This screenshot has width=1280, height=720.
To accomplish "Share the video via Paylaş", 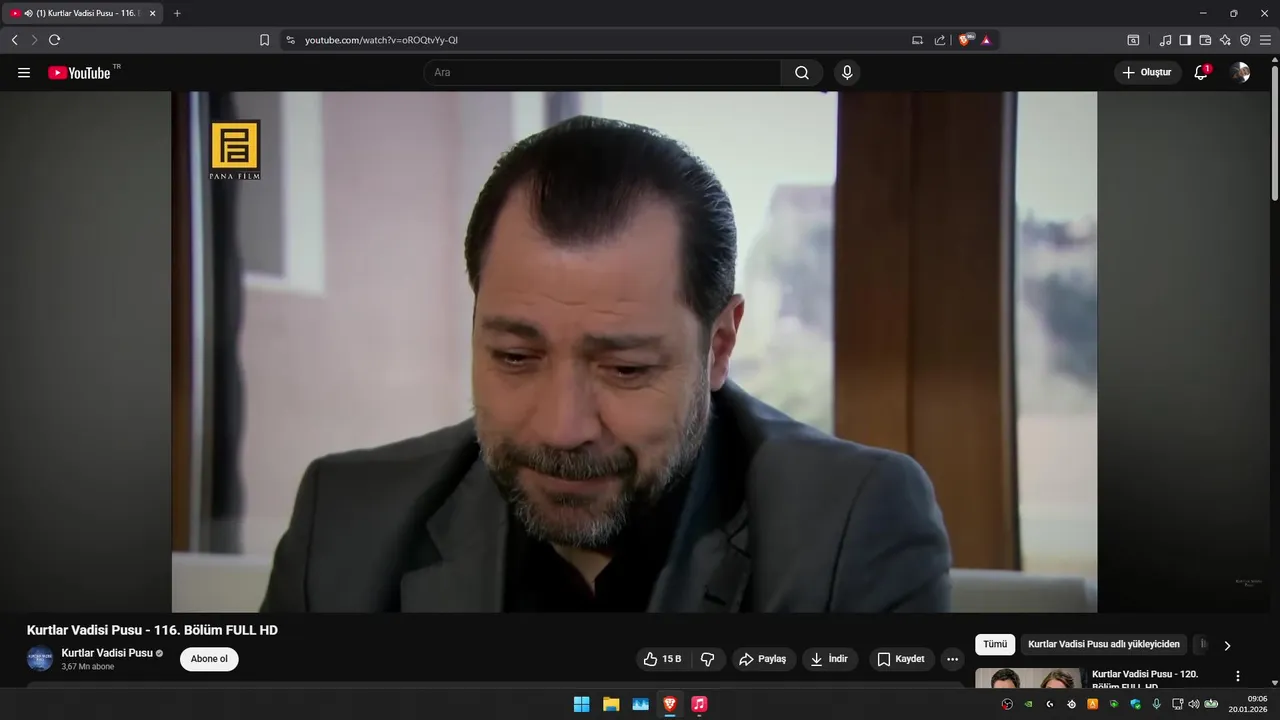I will tap(763, 659).
